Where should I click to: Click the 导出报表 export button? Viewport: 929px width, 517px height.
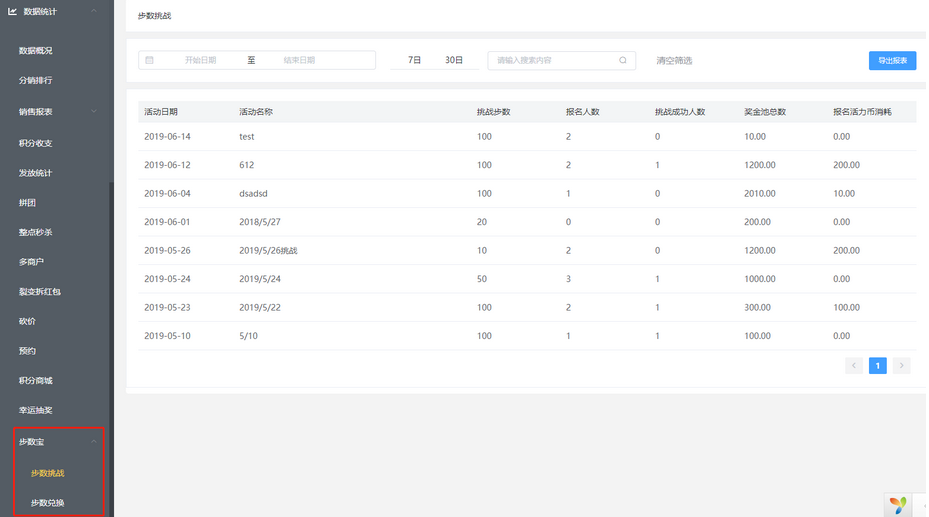892,60
